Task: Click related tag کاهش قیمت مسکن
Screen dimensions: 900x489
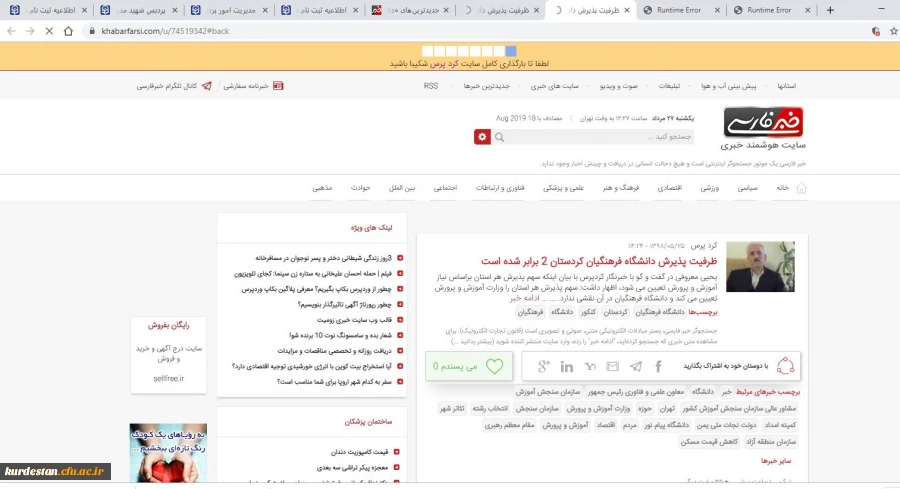Action: [x=709, y=441]
